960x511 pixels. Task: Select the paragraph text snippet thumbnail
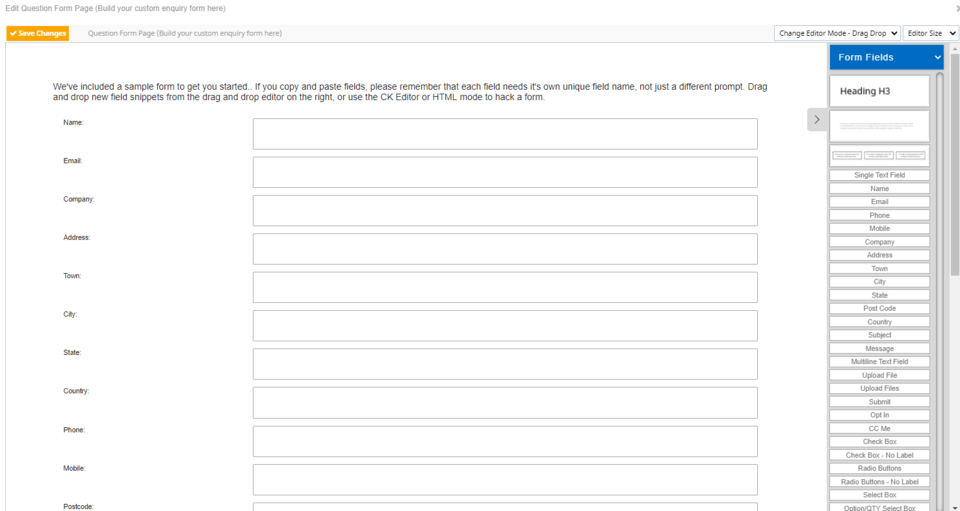pyautogui.click(x=880, y=126)
